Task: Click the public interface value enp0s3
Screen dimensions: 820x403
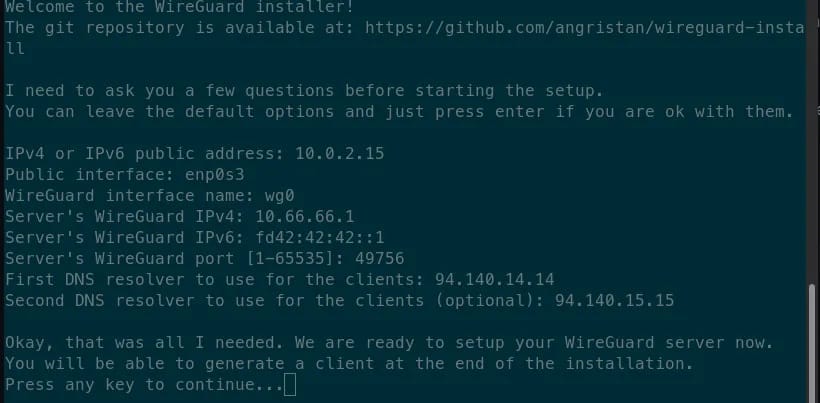Action: (215, 175)
